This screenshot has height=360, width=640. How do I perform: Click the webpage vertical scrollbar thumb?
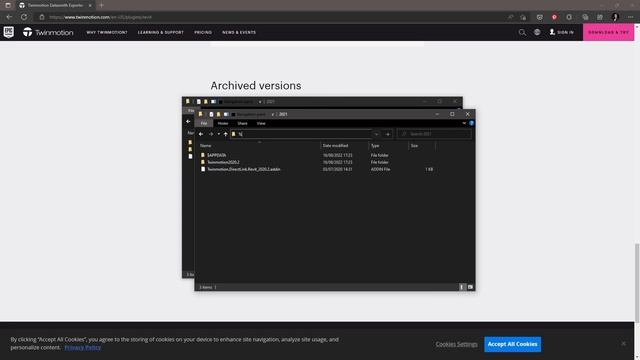(637, 282)
